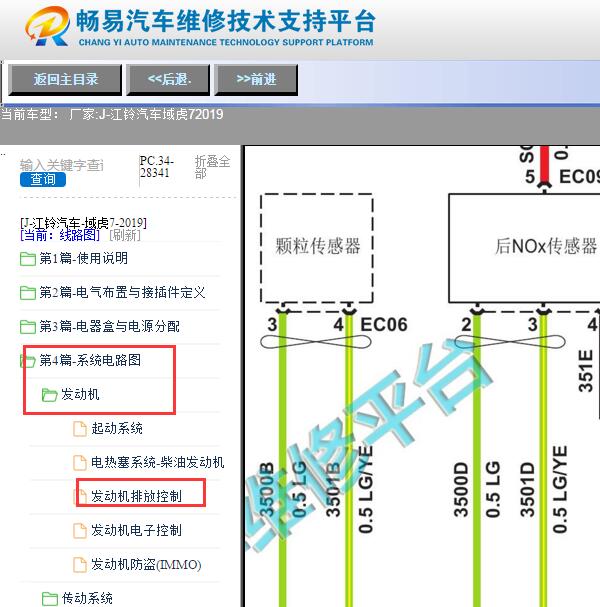The width and height of the screenshot is (600, 607).
Task: Click the open folder icon beside 第4篇-系统电路图
Action: 28,361
